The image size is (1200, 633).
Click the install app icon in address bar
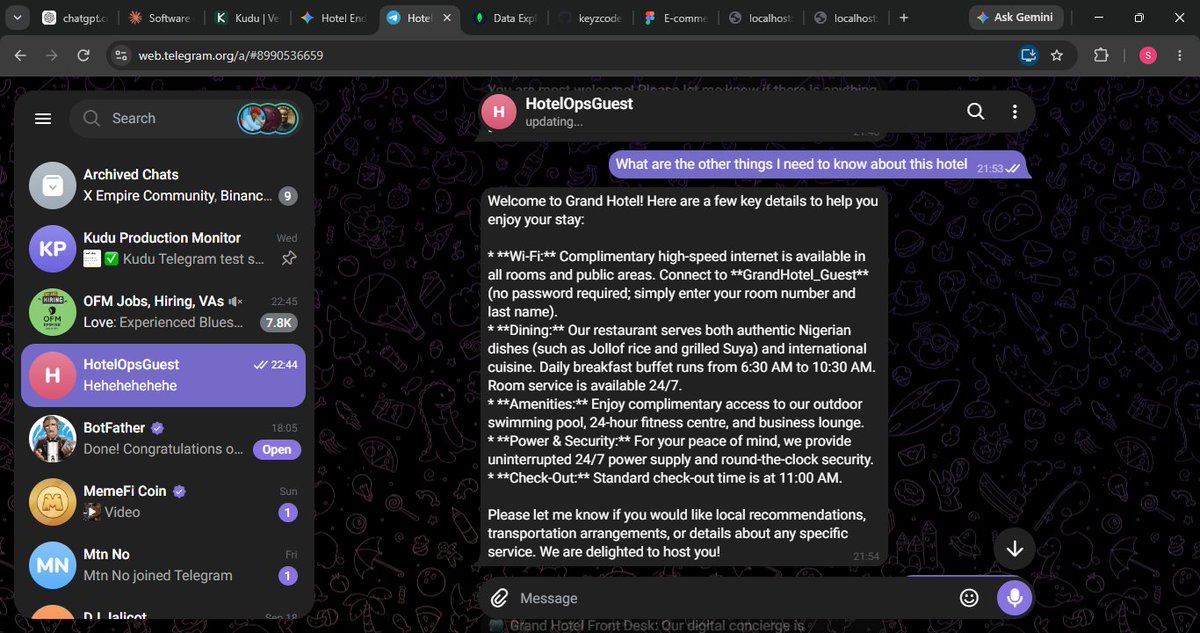click(x=1028, y=55)
